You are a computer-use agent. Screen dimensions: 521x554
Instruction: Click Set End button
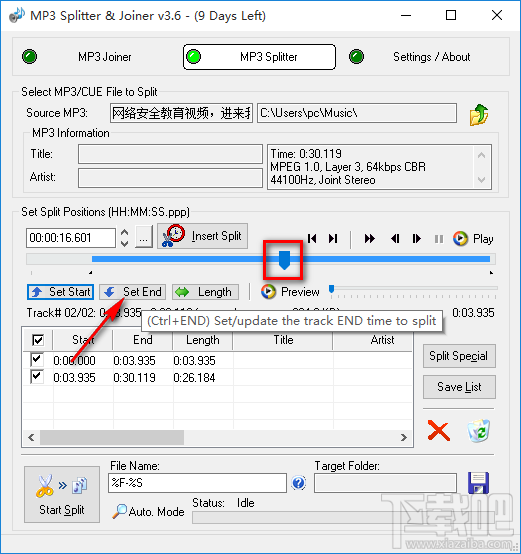[x=133, y=292]
